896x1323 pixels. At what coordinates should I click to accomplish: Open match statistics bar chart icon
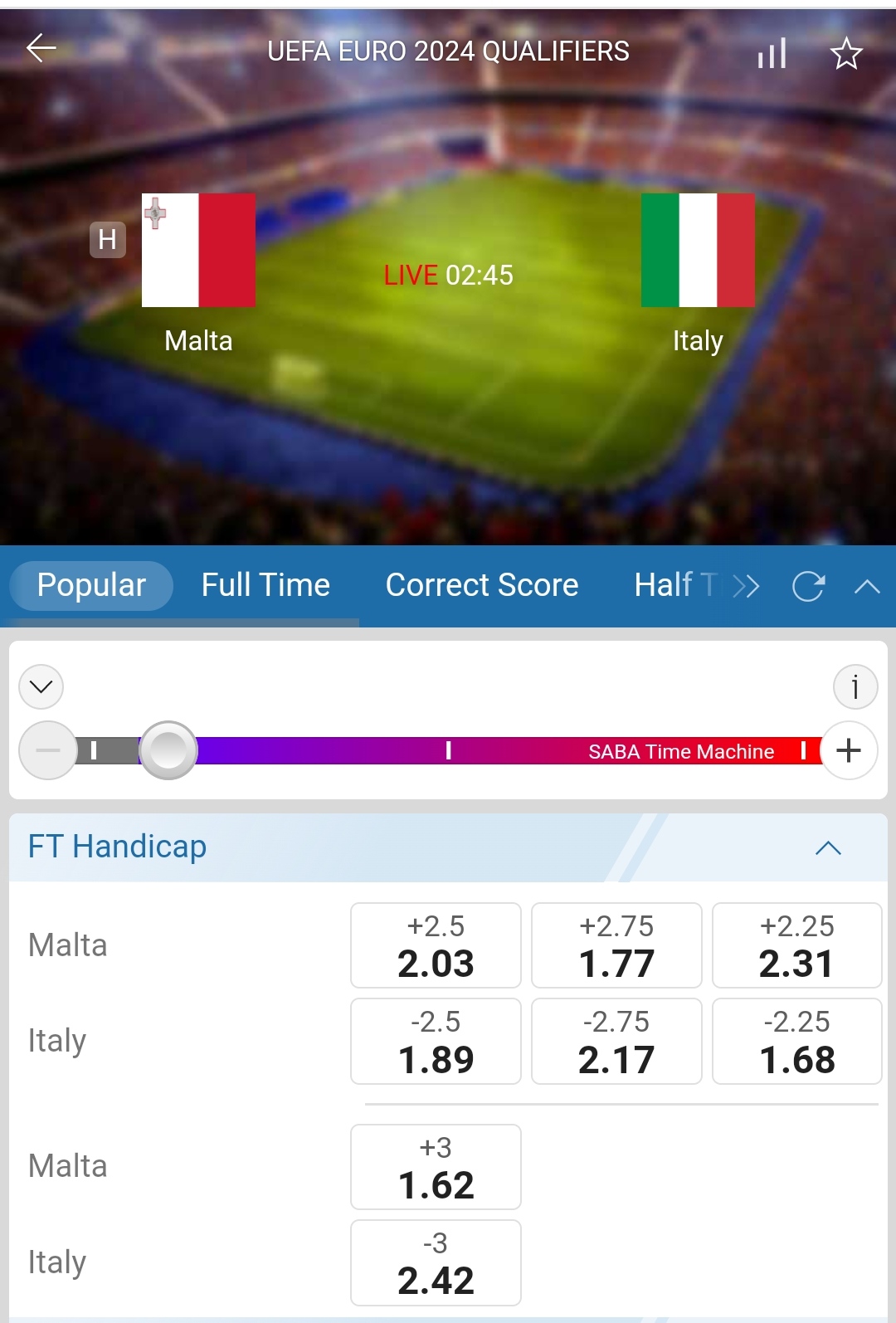[x=772, y=54]
